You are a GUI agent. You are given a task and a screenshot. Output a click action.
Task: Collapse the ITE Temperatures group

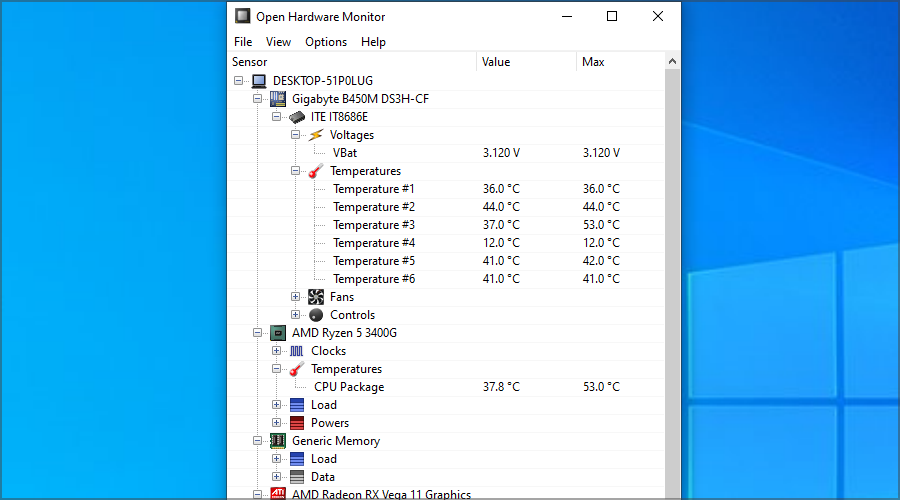pos(296,171)
